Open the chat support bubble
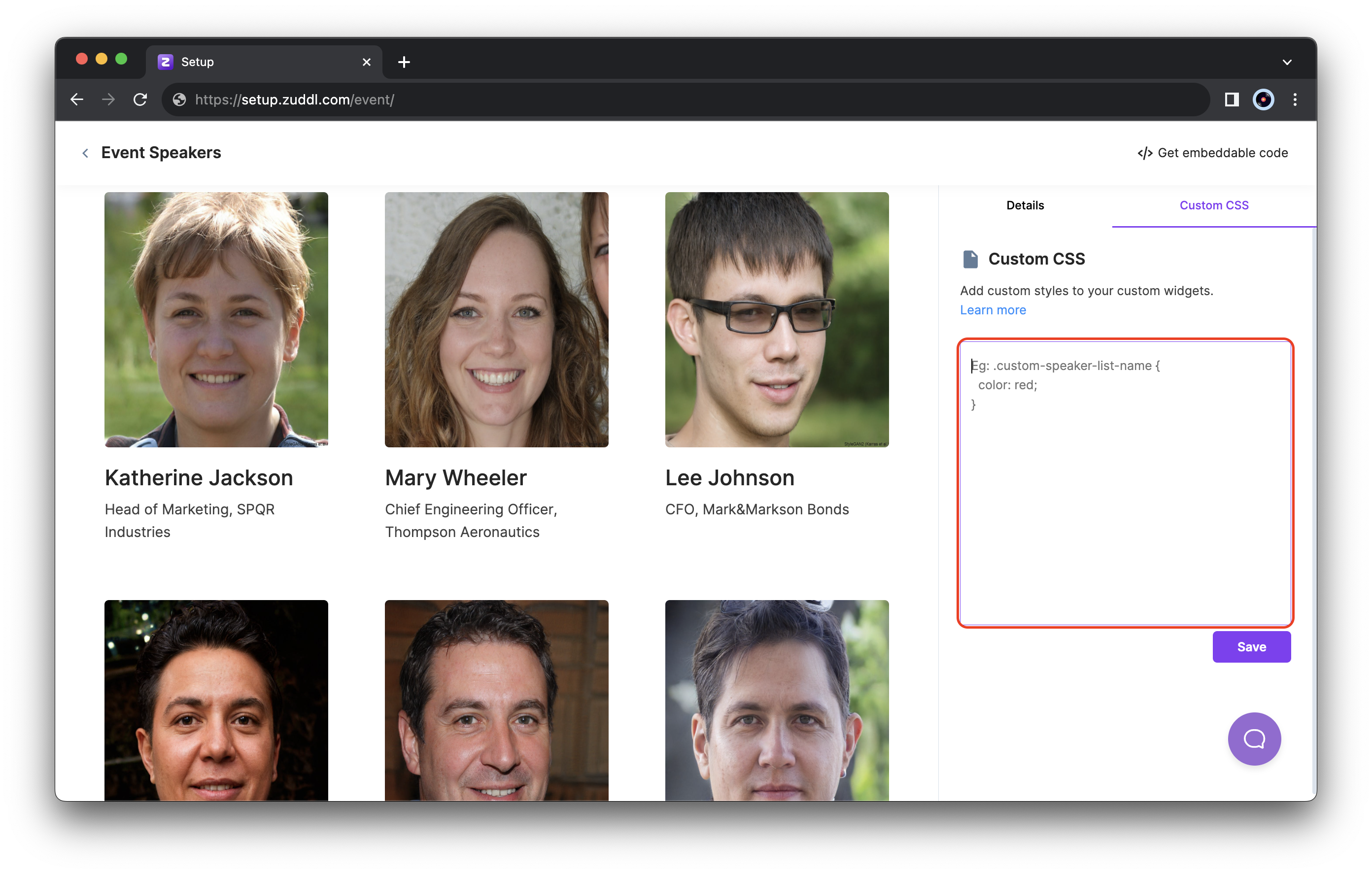Viewport: 1372px width, 874px height. pos(1254,739)
